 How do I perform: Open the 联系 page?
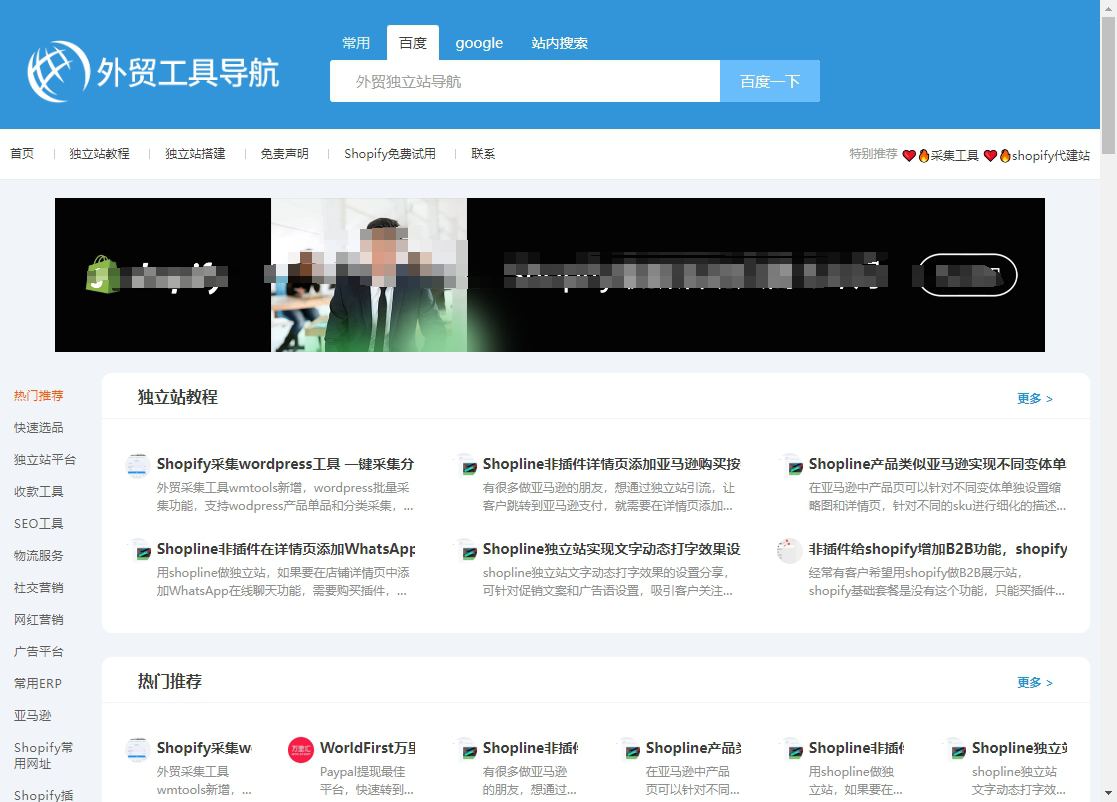[x=483, y=153]
